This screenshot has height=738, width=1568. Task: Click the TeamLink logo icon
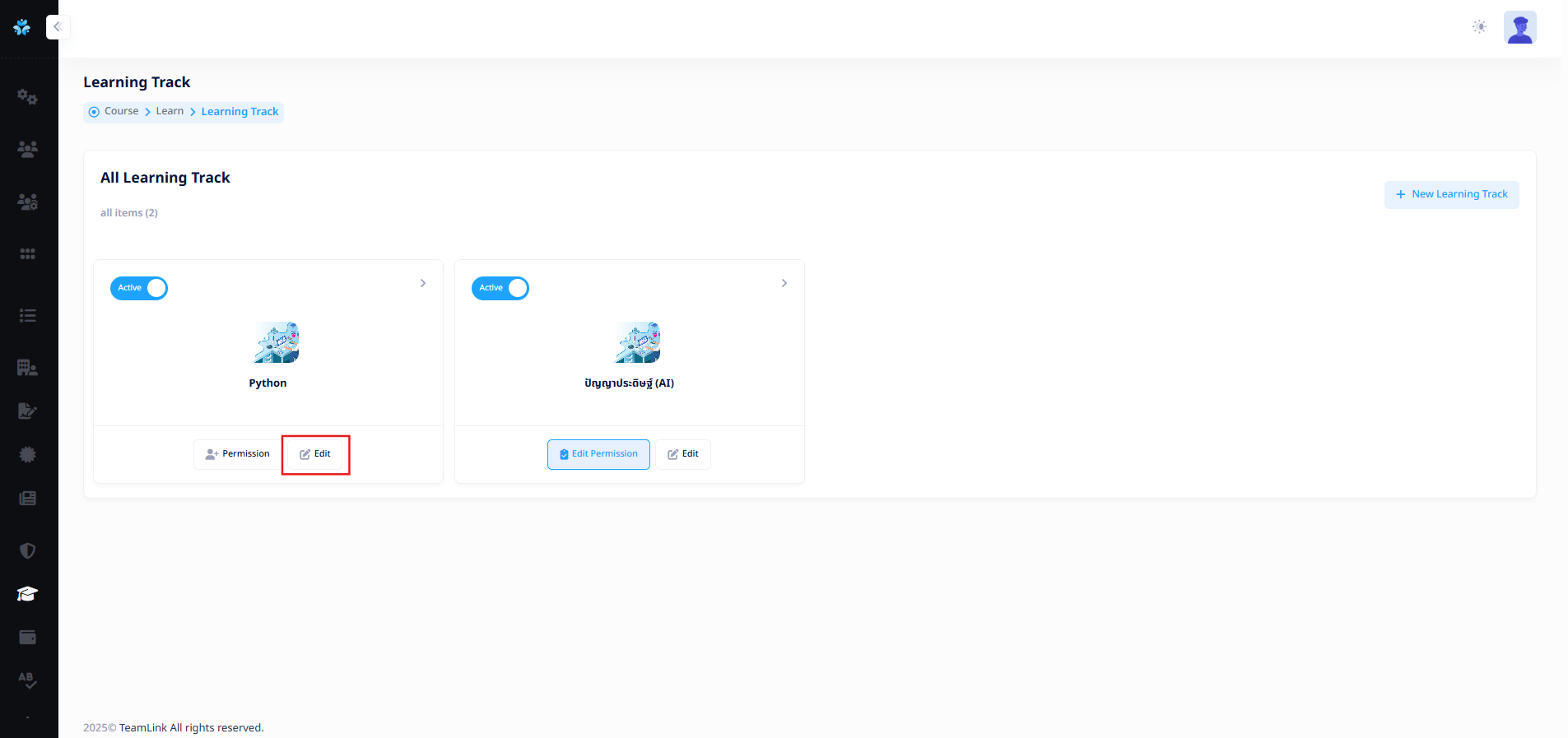point(22,27)
